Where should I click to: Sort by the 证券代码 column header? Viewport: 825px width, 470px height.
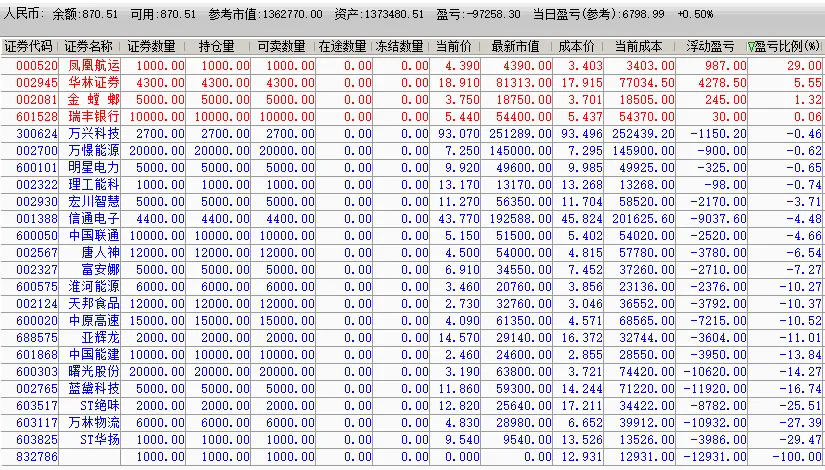tap(28, 46)
